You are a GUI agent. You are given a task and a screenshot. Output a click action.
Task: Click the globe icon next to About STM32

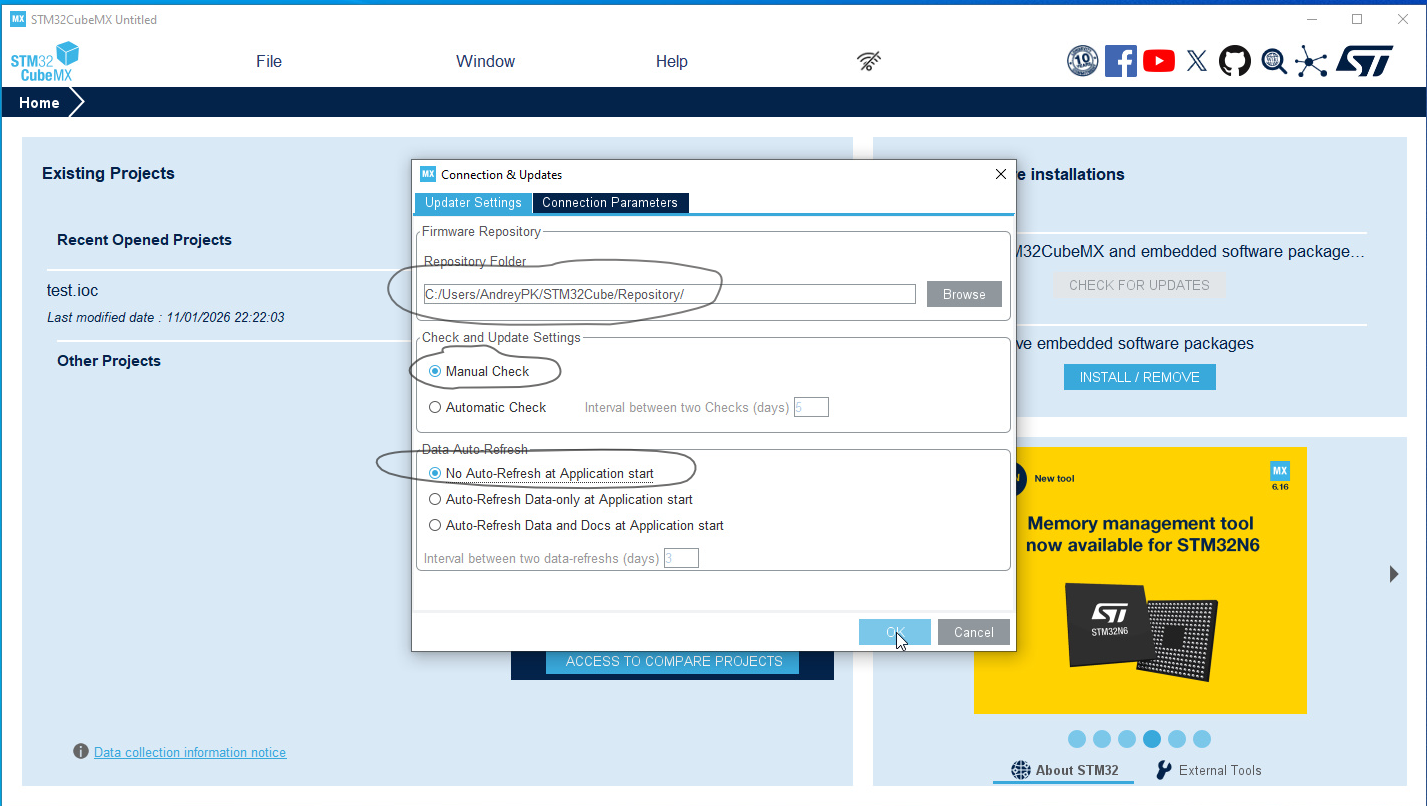(x=1020, y=770)
